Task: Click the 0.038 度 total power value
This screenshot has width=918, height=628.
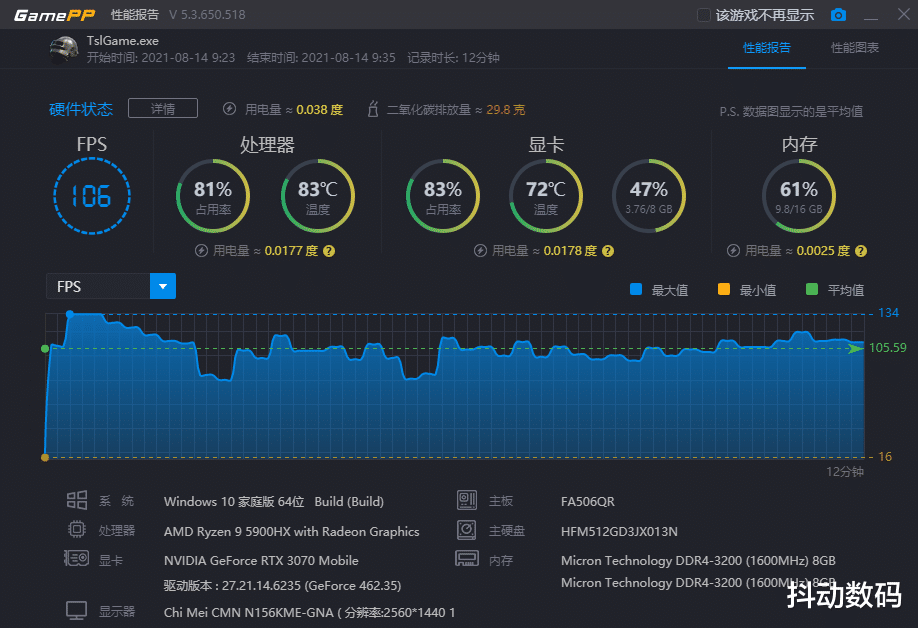Action: [320, 109]
